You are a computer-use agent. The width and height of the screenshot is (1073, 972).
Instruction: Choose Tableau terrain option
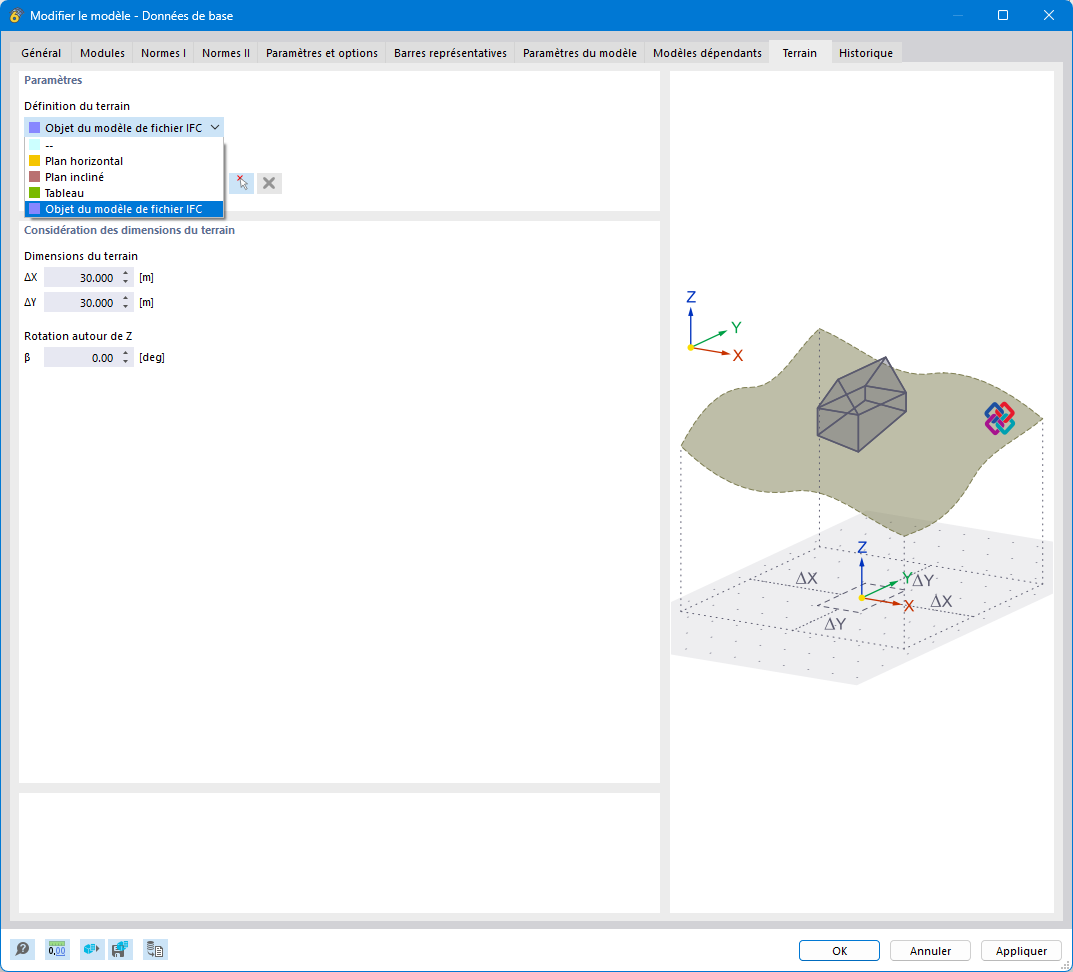pyautogui.click(x=124, y=193)
